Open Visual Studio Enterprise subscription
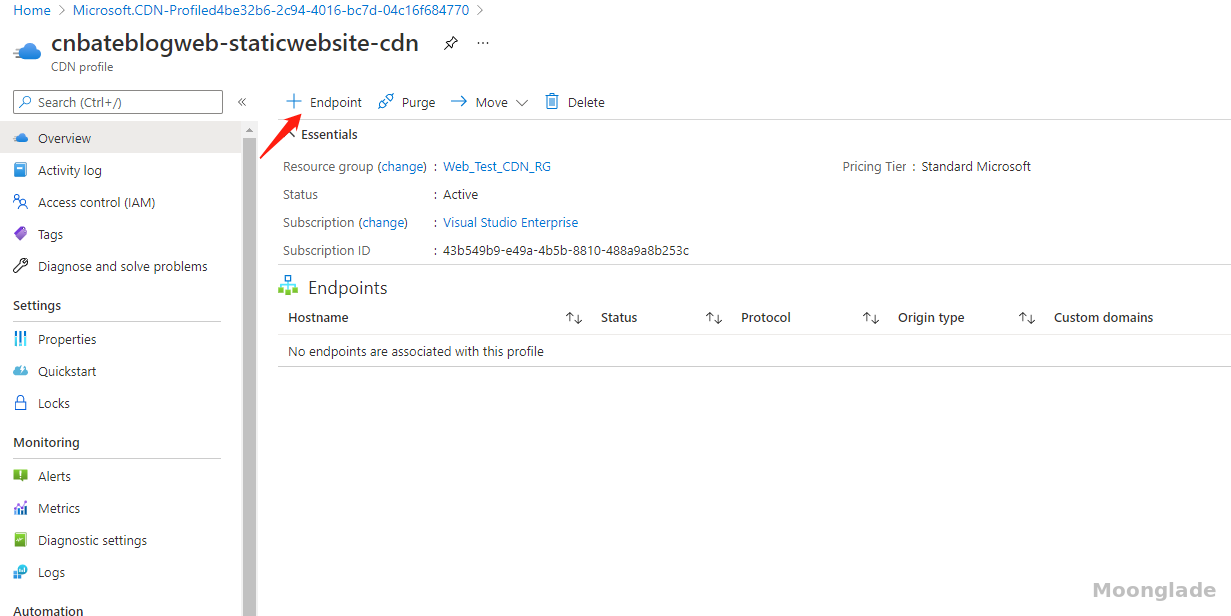 [x=511, y=223]
